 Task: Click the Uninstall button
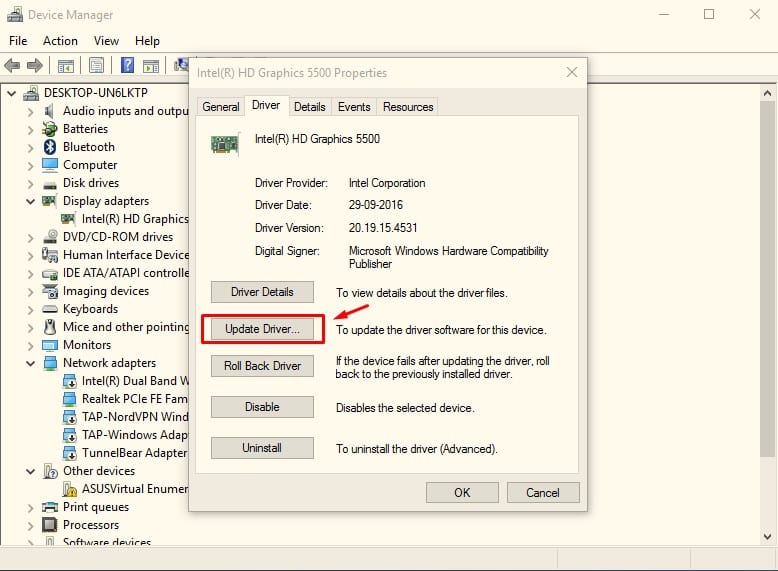262,448
